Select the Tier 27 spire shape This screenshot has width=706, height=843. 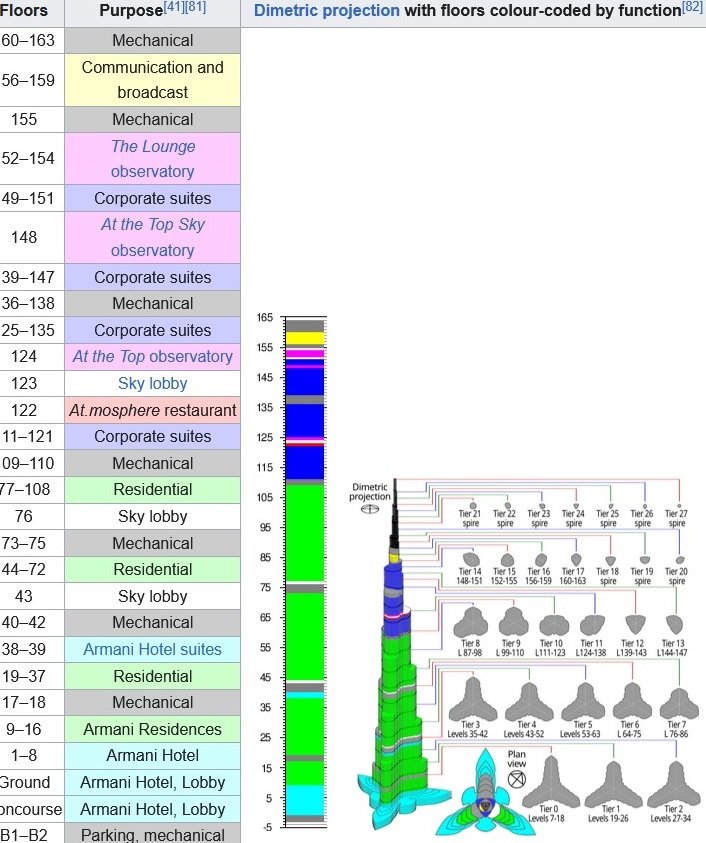677,506
